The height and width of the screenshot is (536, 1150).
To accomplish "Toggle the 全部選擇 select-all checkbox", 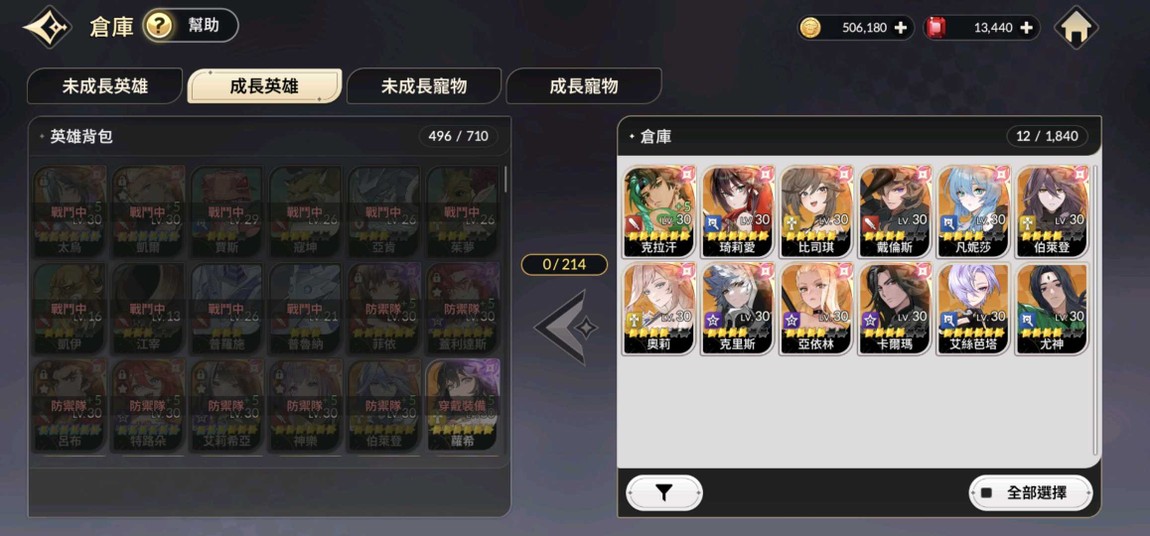I will 986,493.
